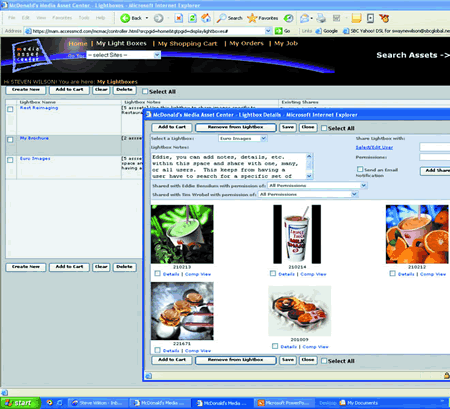Open the Favorites star button

(263, 18)
